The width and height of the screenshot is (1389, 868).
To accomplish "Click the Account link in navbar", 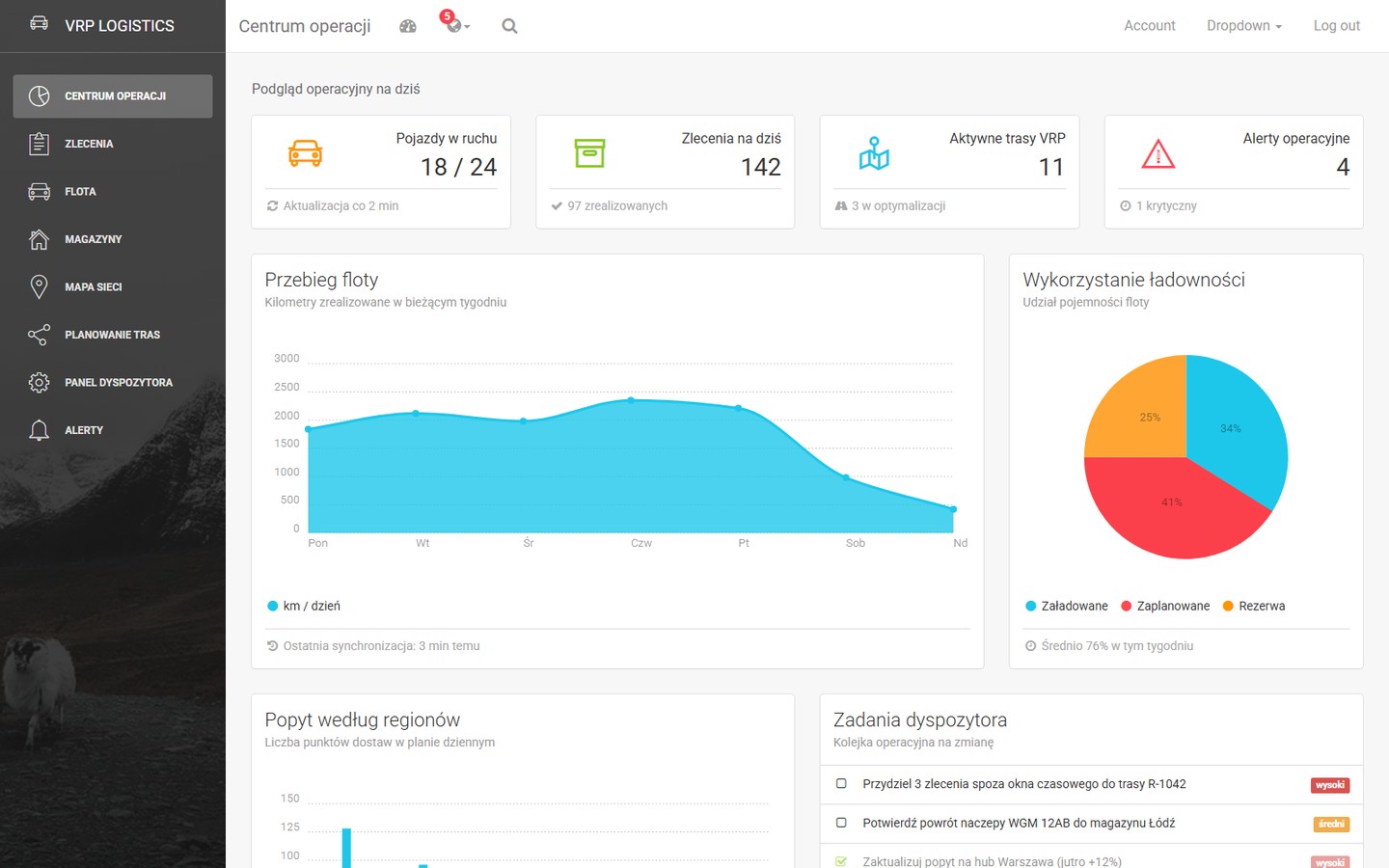I will click(x=1150, y=26).
